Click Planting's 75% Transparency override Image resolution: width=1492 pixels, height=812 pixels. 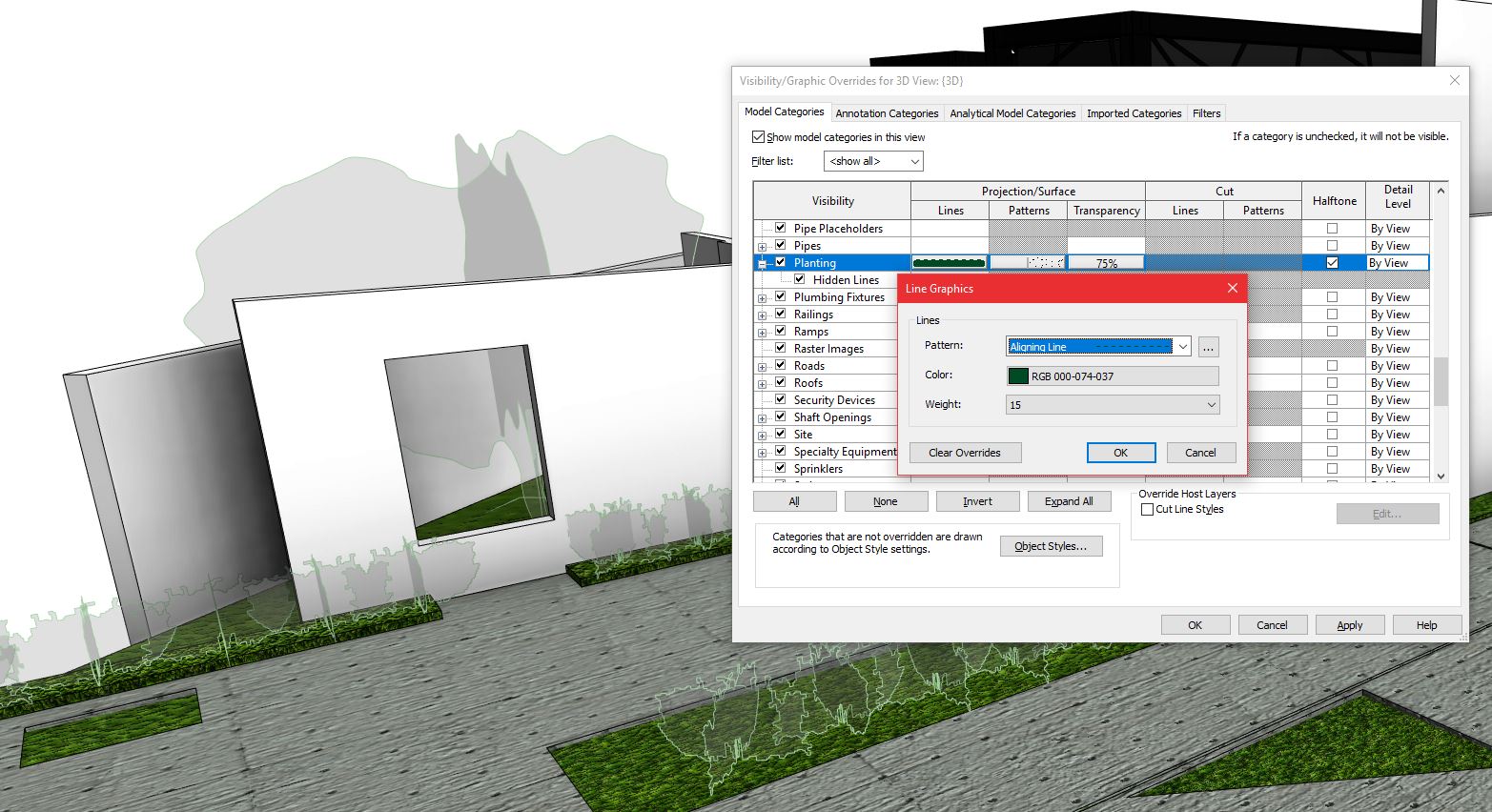[1105, 262]
